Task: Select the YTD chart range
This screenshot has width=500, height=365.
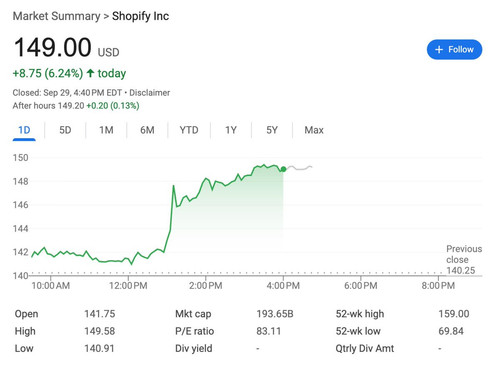Action: coord(189,130)
